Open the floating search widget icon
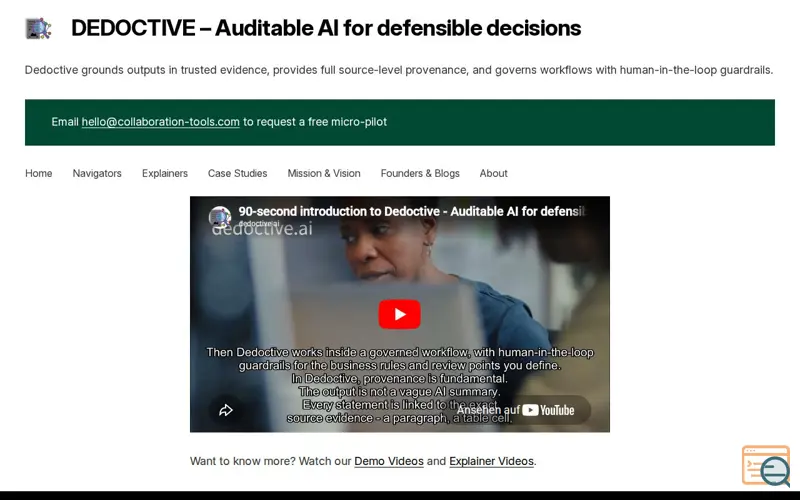This screenshot has height=500, width=800. click(766, 465)
